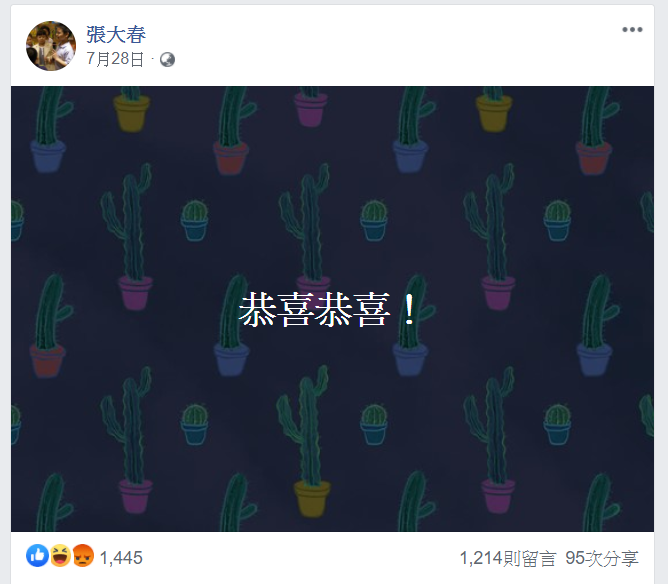The height and width of the screenshot is (584, 668).
Task: Click the blue thumbs-up Like reaction icon
Action: click(x=37, y=555)
